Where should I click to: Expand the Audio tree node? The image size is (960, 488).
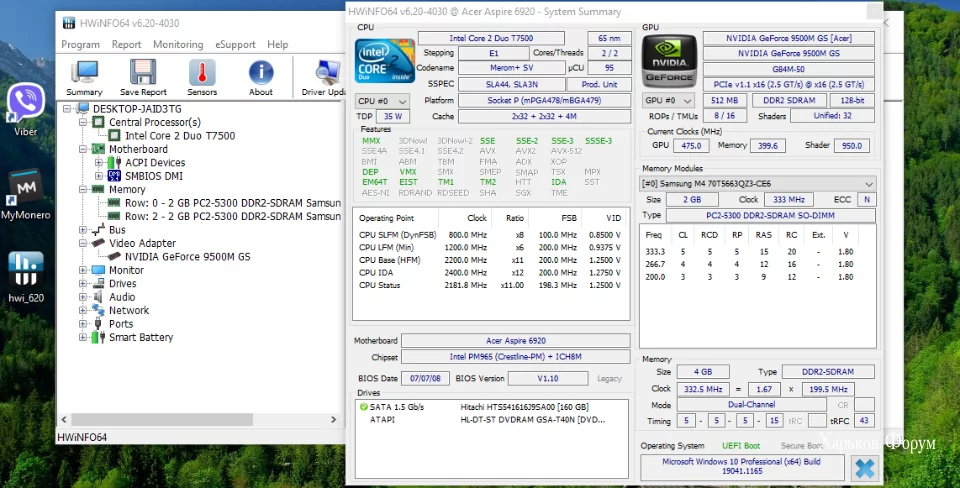pos(83,298)
